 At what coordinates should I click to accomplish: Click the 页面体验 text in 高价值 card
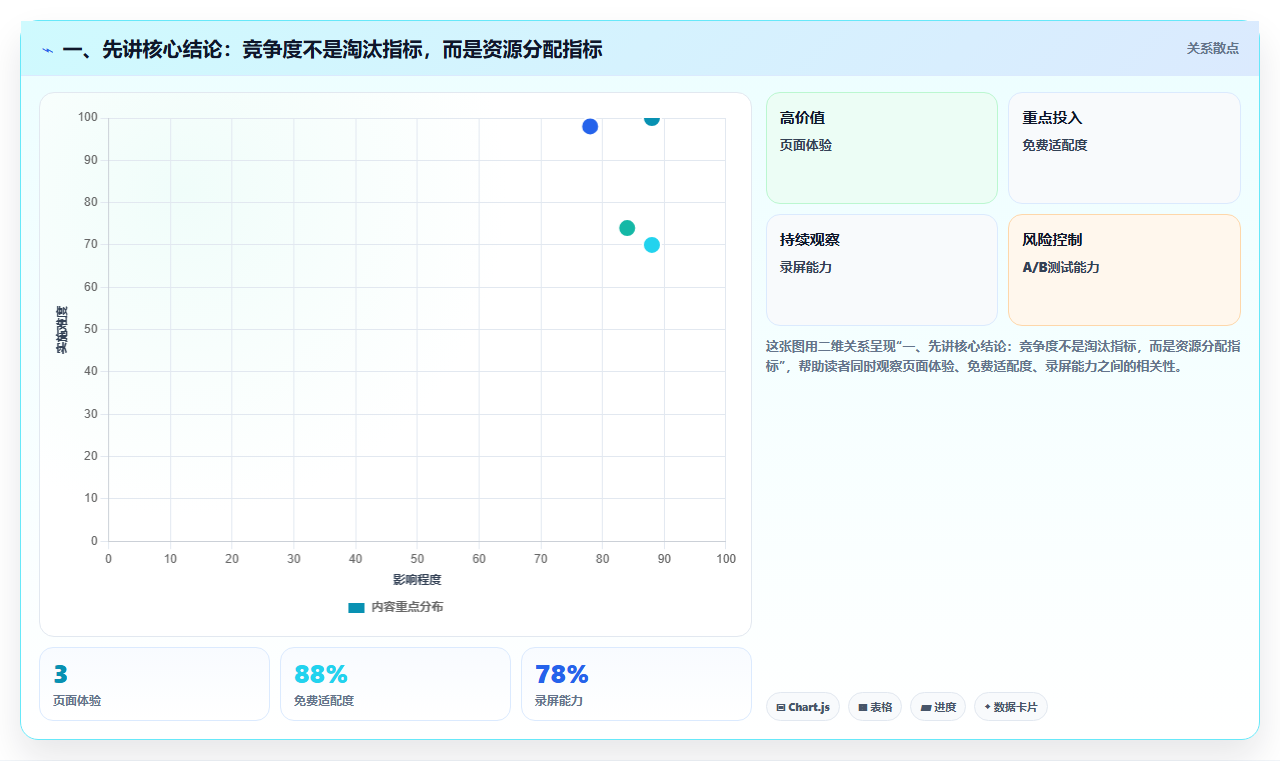806,145
